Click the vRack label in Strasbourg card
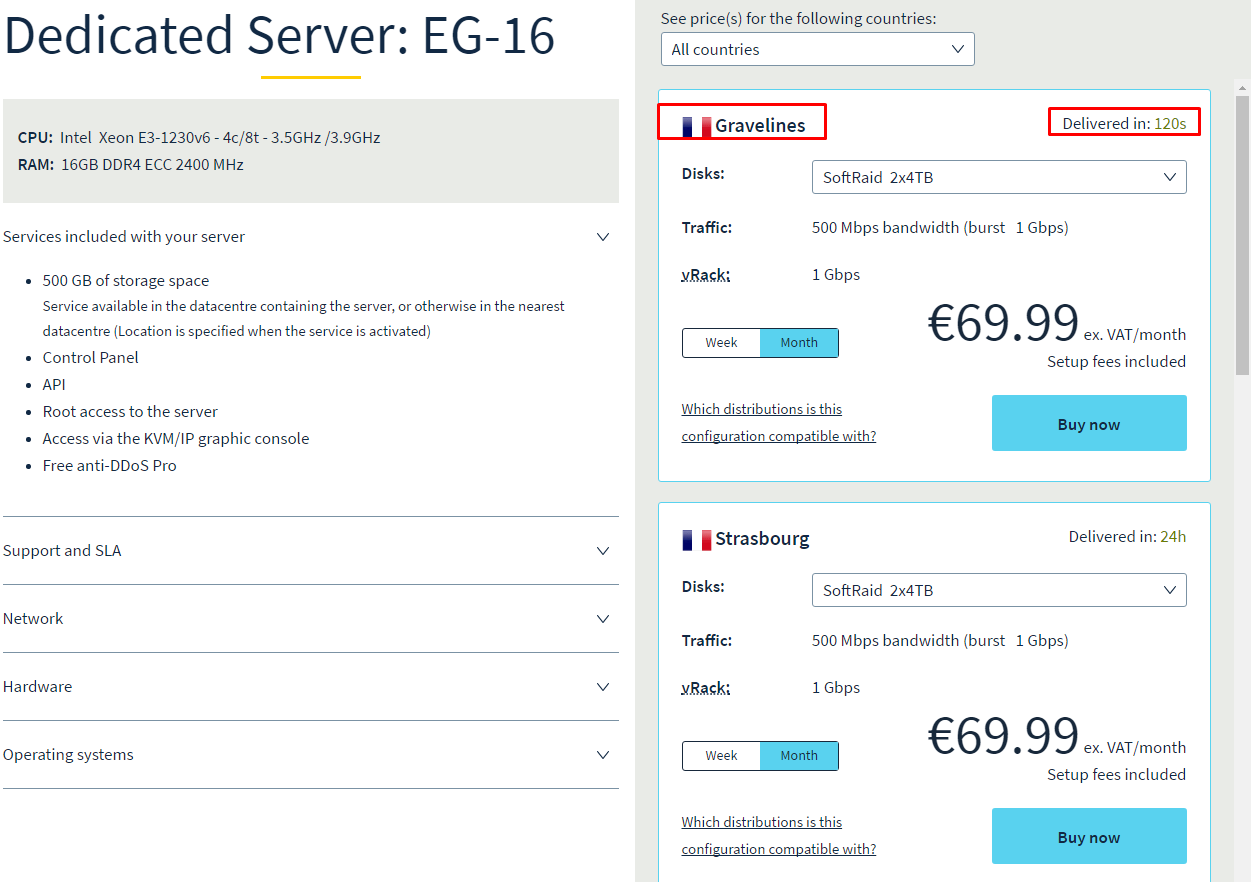Screen dimensions: 1257x882 click(706, 688)
